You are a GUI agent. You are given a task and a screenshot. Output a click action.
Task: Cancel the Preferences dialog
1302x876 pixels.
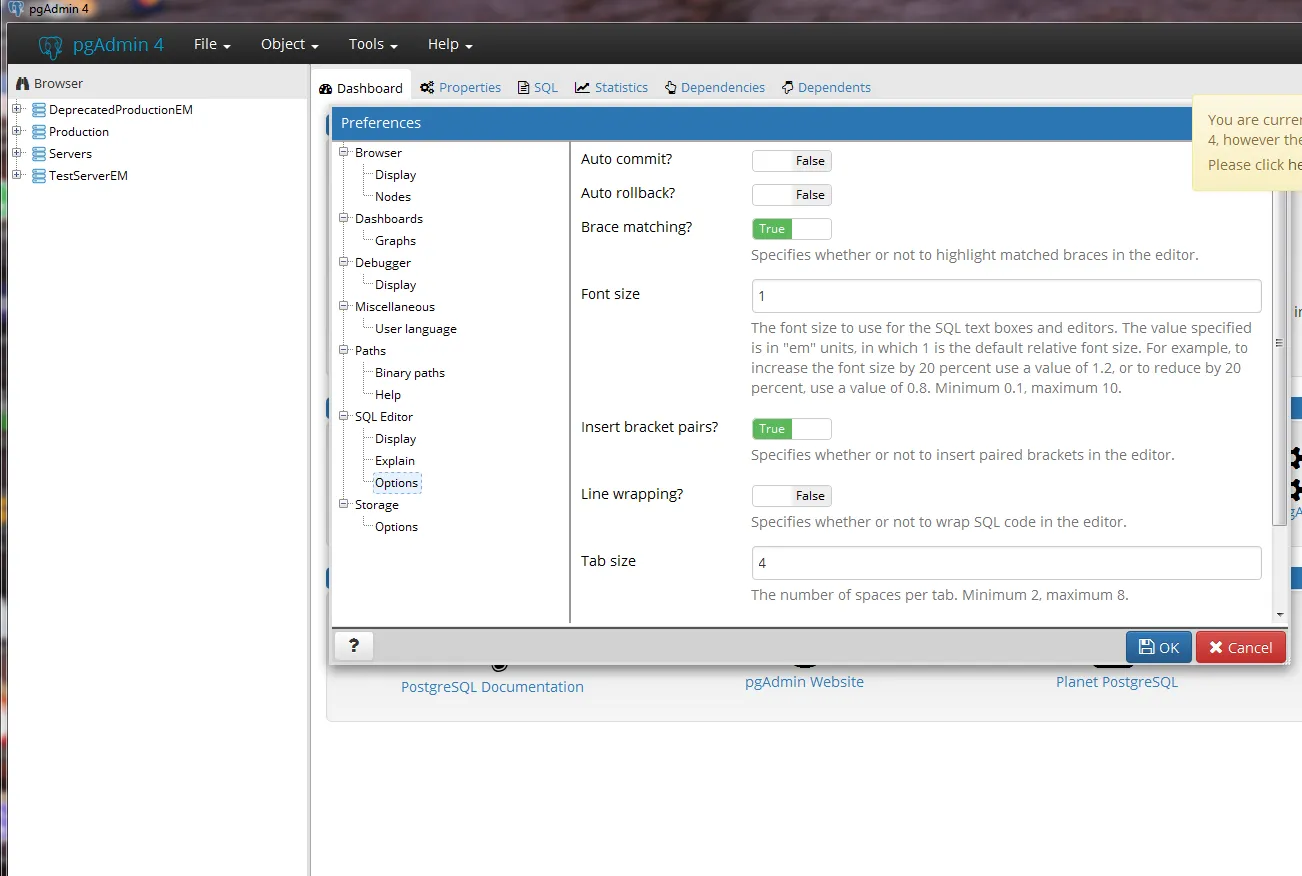(x=1241, y=647)
